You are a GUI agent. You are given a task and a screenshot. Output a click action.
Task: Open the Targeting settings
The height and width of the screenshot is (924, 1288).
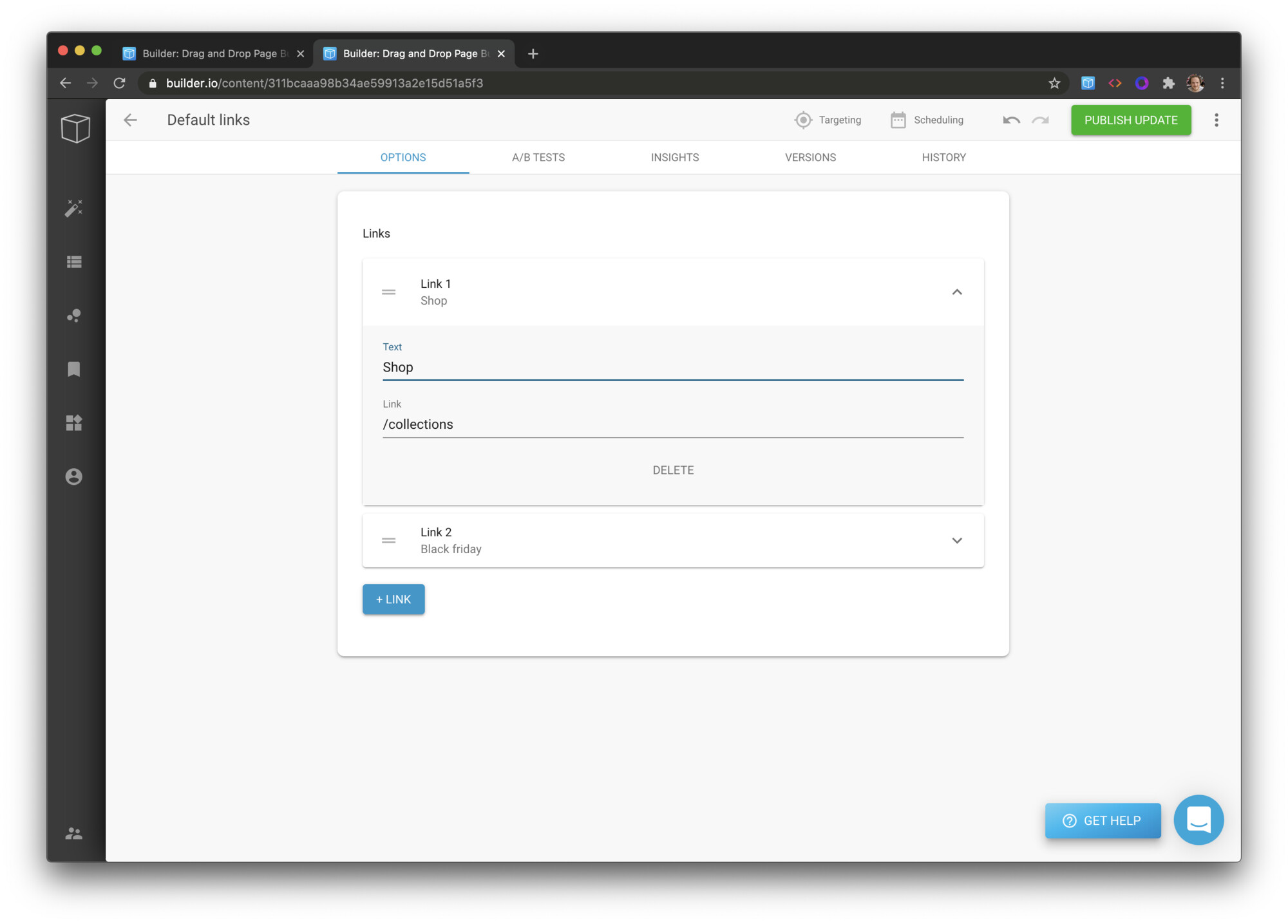828,120
